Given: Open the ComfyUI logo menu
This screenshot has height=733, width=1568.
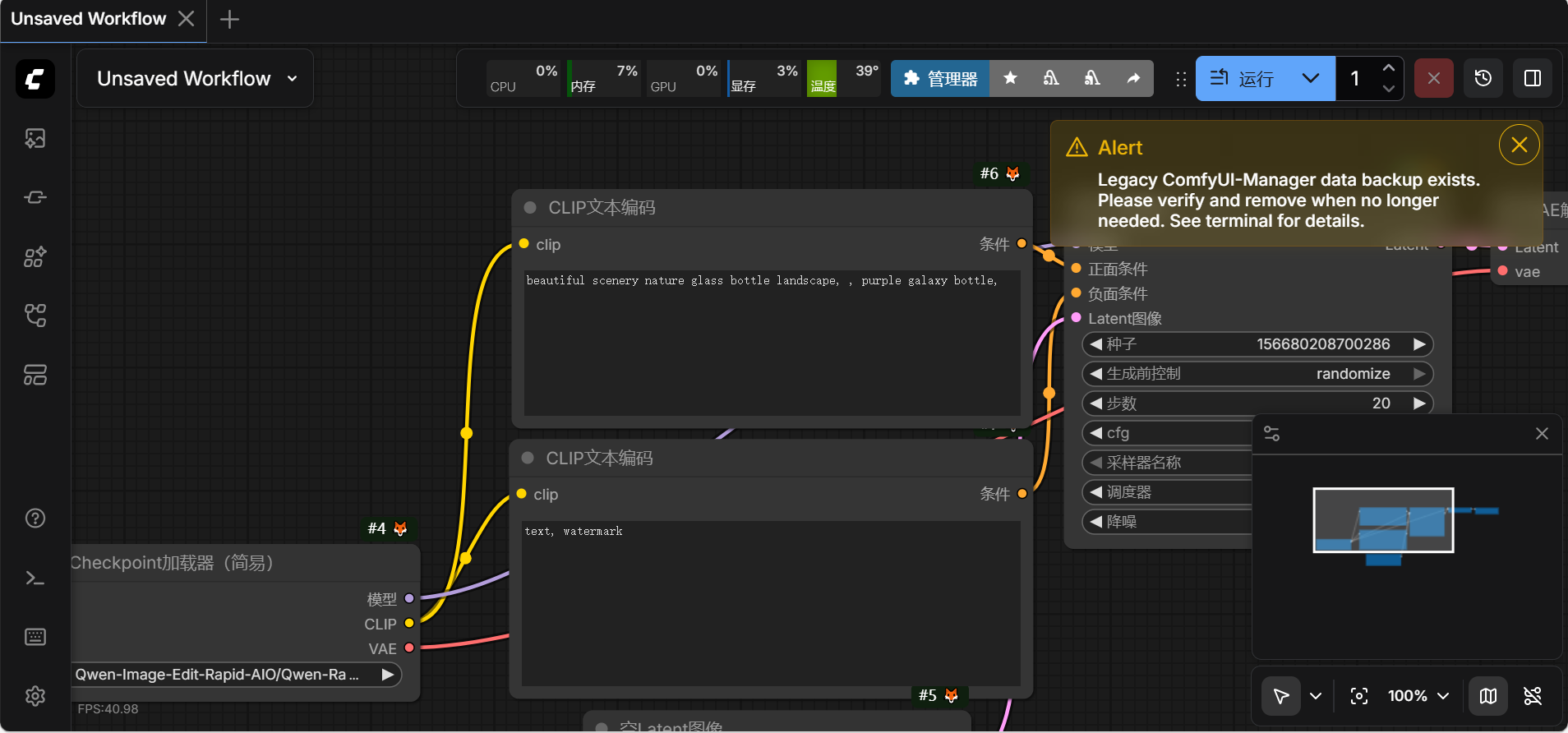Looking at the screenshot, I should click(x=35, y=79).
